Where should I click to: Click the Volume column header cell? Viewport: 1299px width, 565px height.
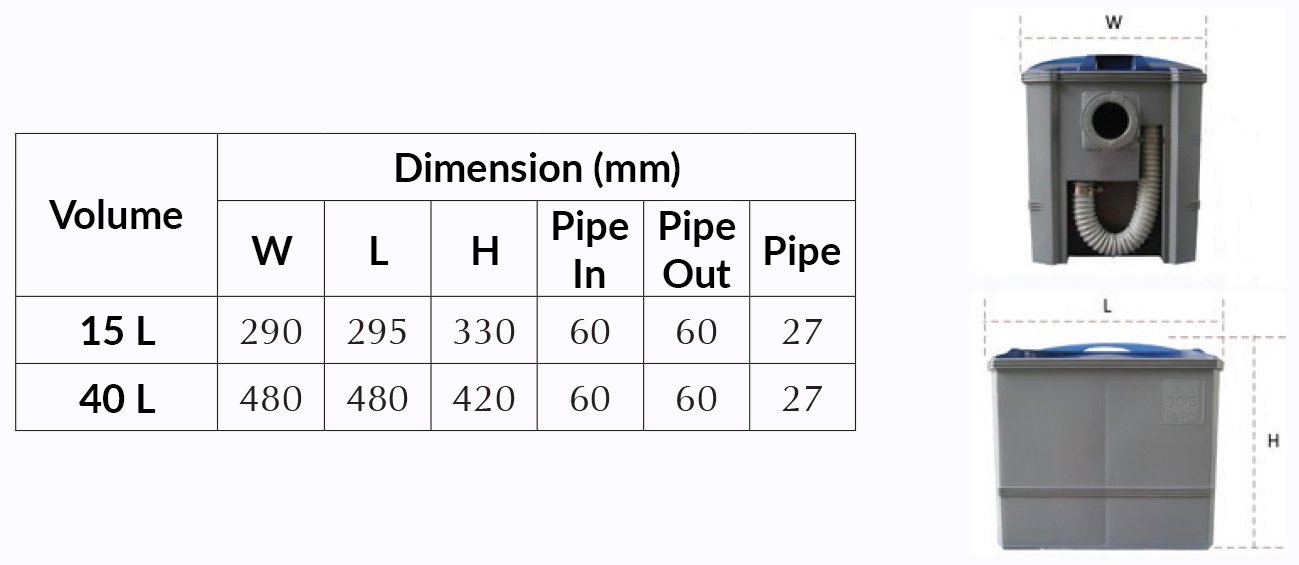(117, 215)
